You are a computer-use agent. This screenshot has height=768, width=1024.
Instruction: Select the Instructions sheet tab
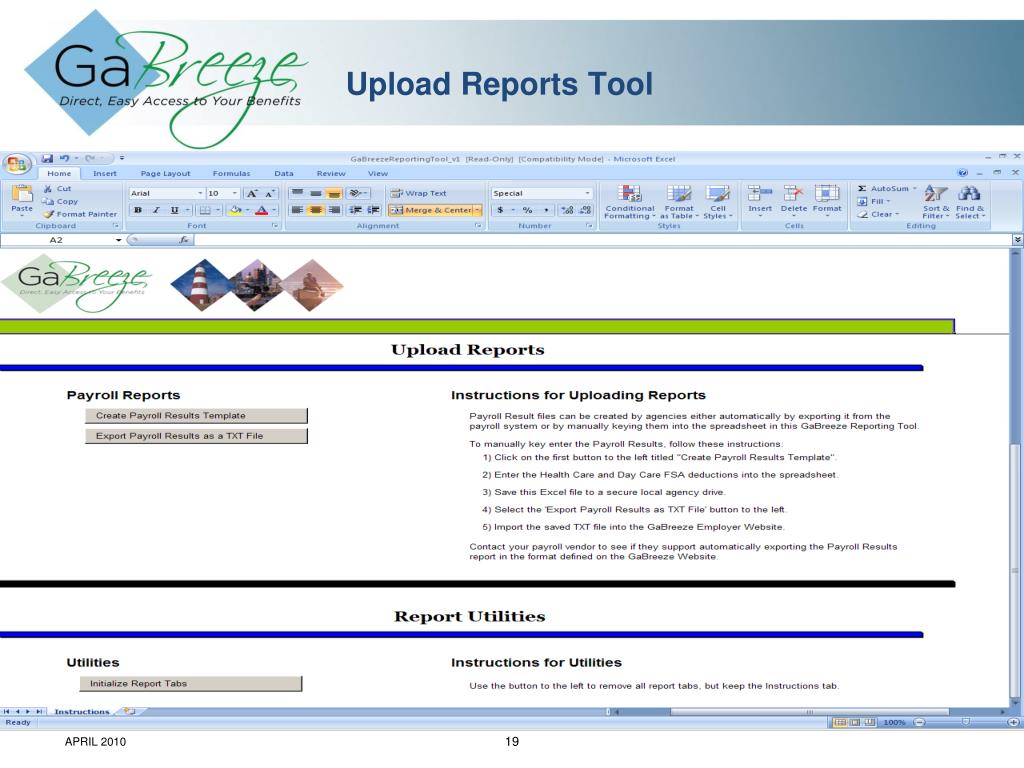(82, 712)
